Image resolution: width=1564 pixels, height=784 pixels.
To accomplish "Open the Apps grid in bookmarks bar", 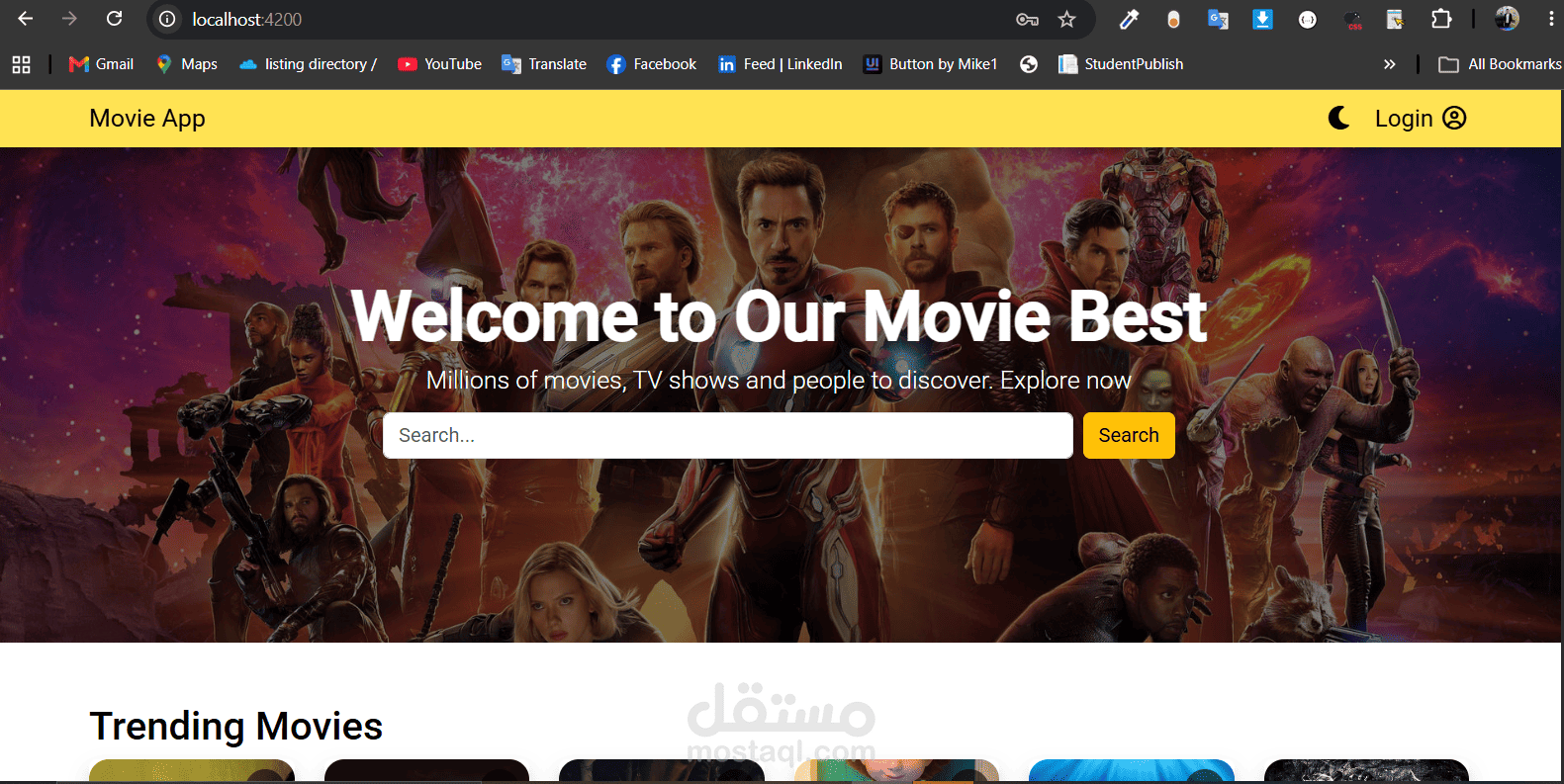I will 21,64.
